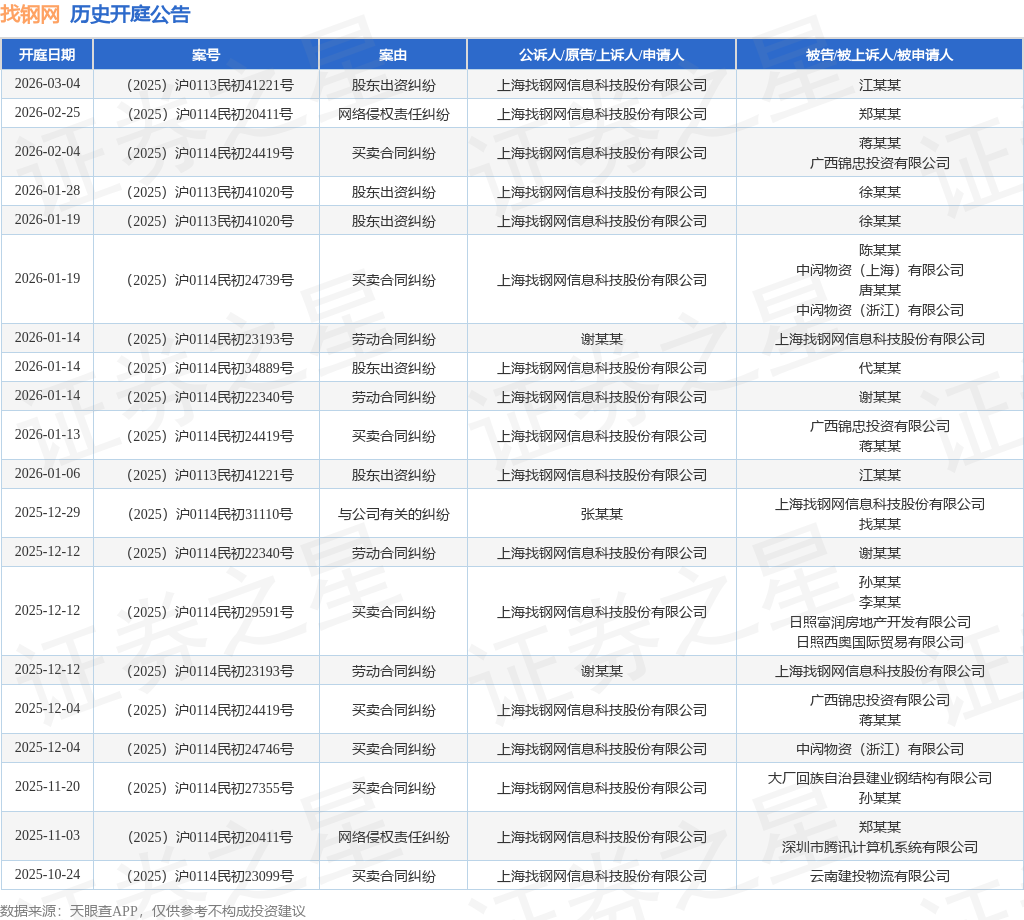
Task: Click plaintiff 谢某某 in 沪0114民初23193号 2026-01-14 row
Action: pyautogui.click(x=601, y=339)
